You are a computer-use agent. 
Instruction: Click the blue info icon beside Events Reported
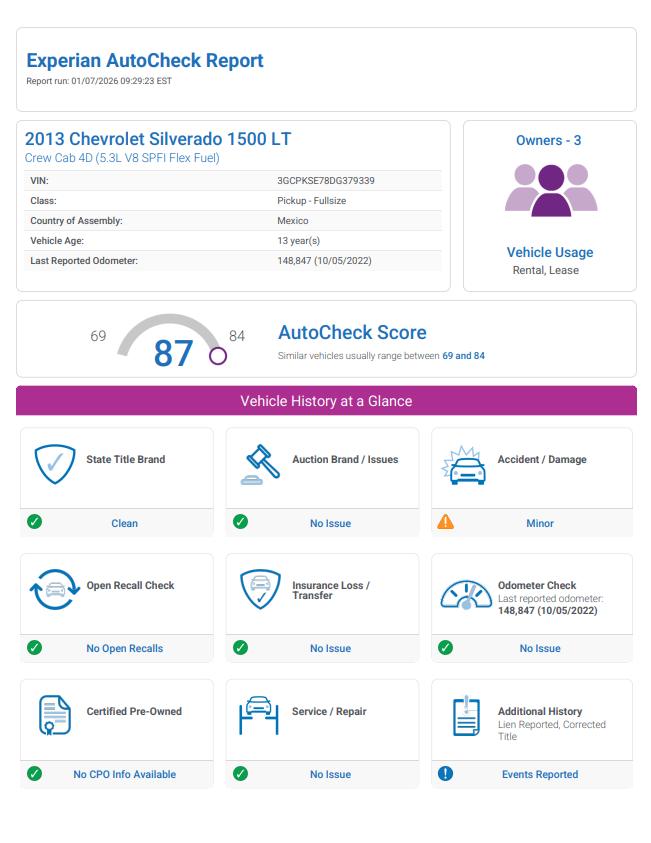(x=446, y=773)
